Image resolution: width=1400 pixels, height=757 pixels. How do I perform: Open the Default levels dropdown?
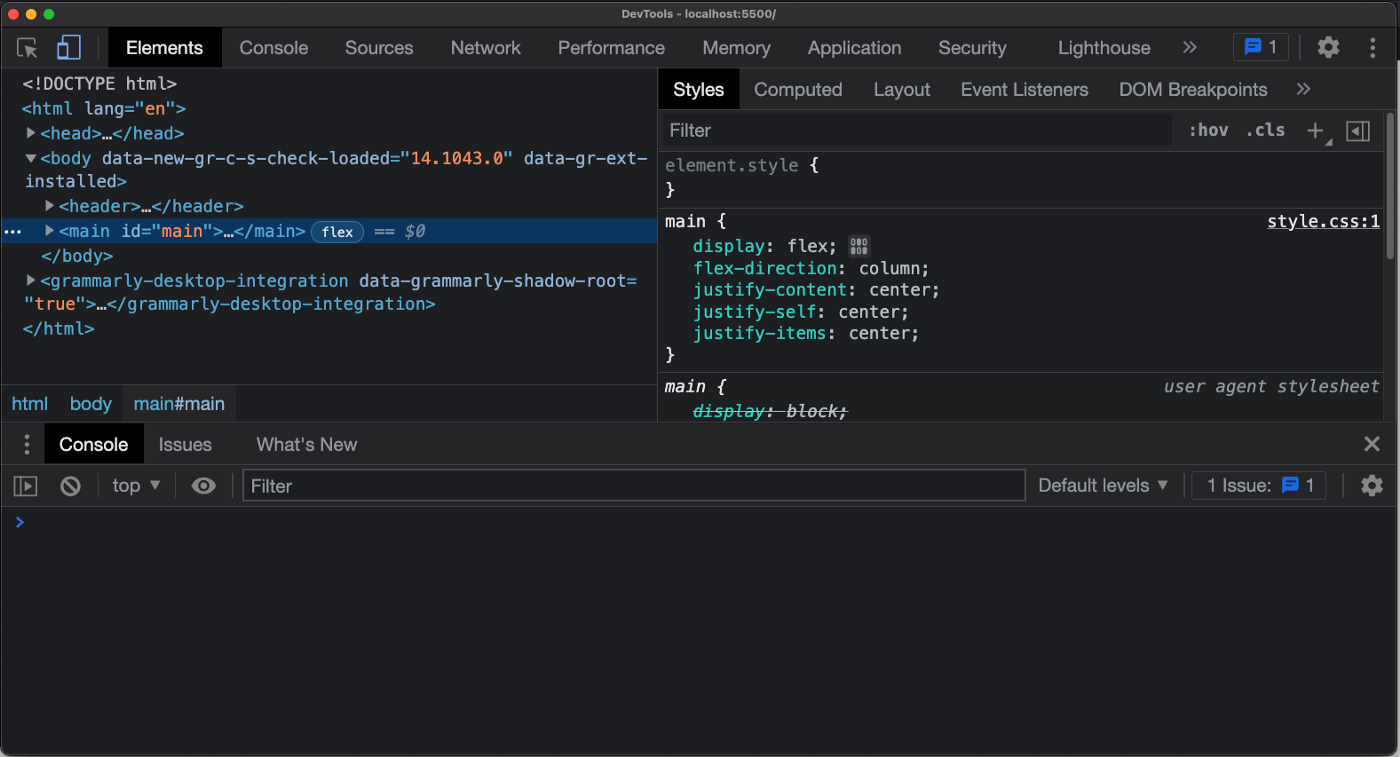pyautogui.click(x=1103, y=486)
